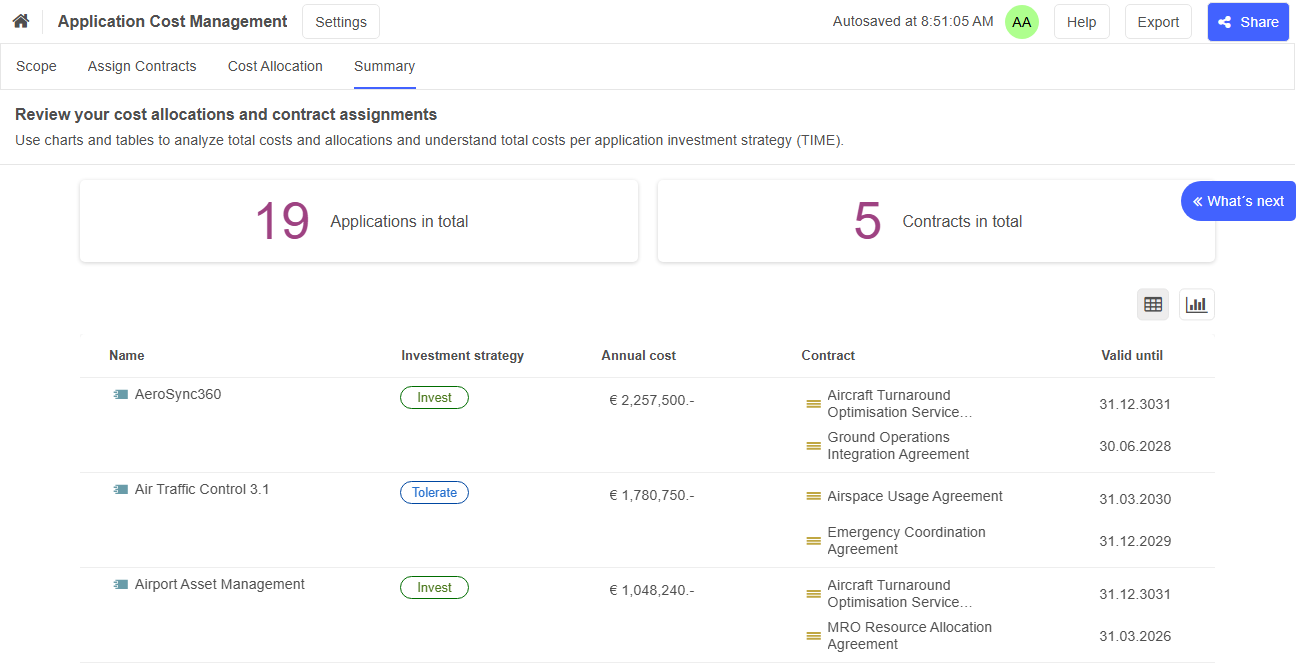Click the contract icon beside Airspace Usage Agreement

pos(812,496)
